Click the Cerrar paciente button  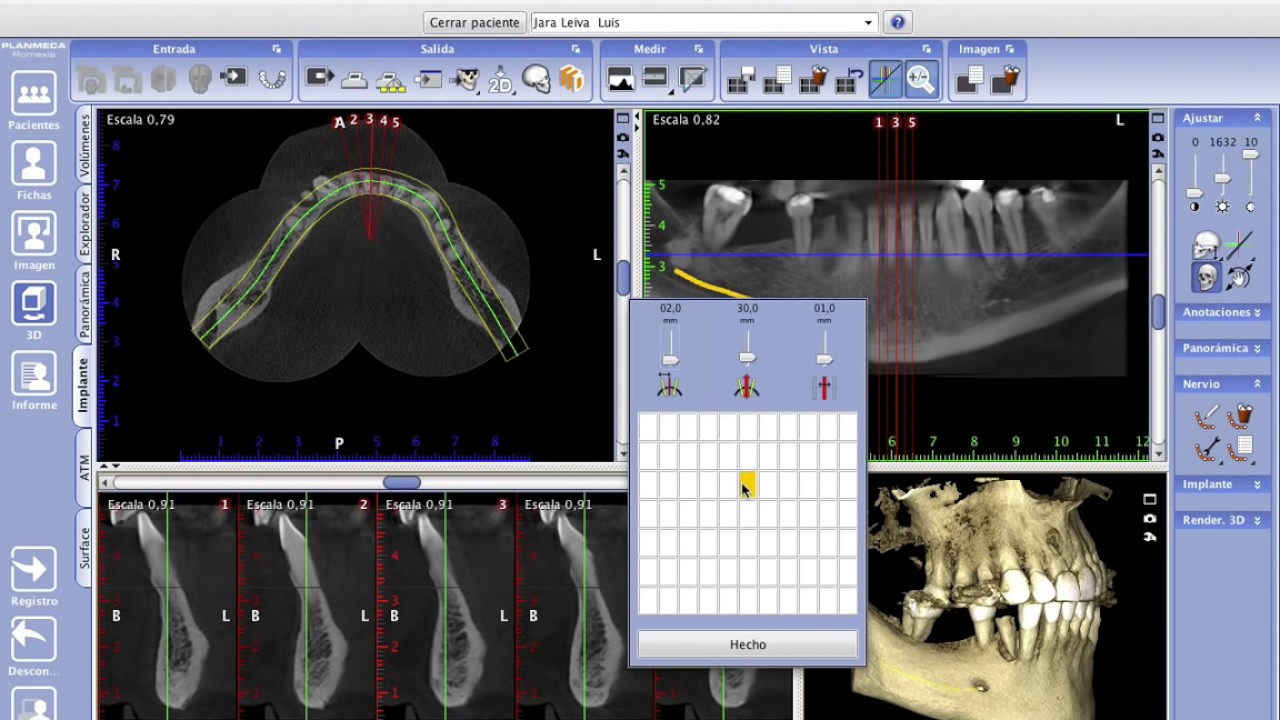click(x=474, y=22)
